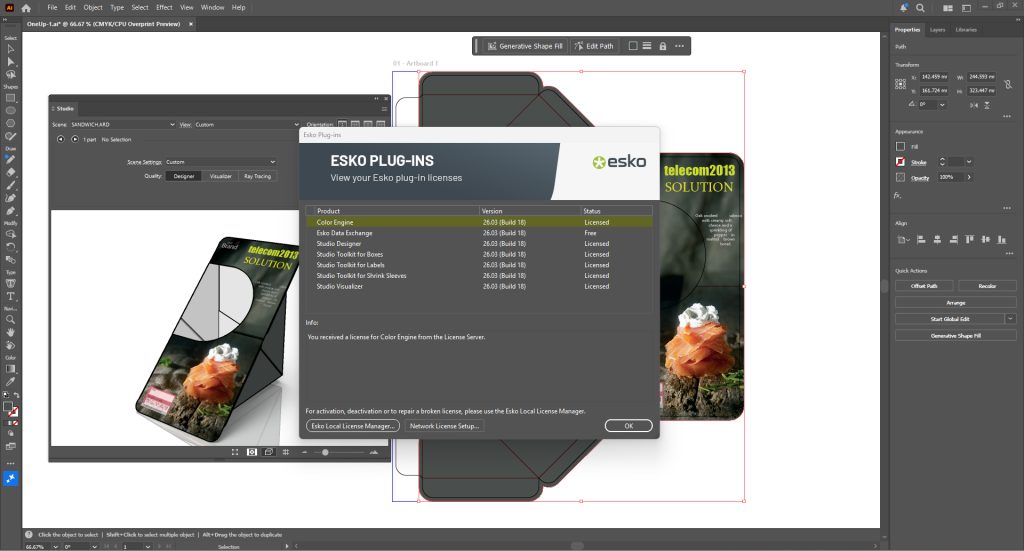This screenshot has height=551, width=1024.
Task: Flip horizontally in Transform section
Action: click(x=974, y=105)
